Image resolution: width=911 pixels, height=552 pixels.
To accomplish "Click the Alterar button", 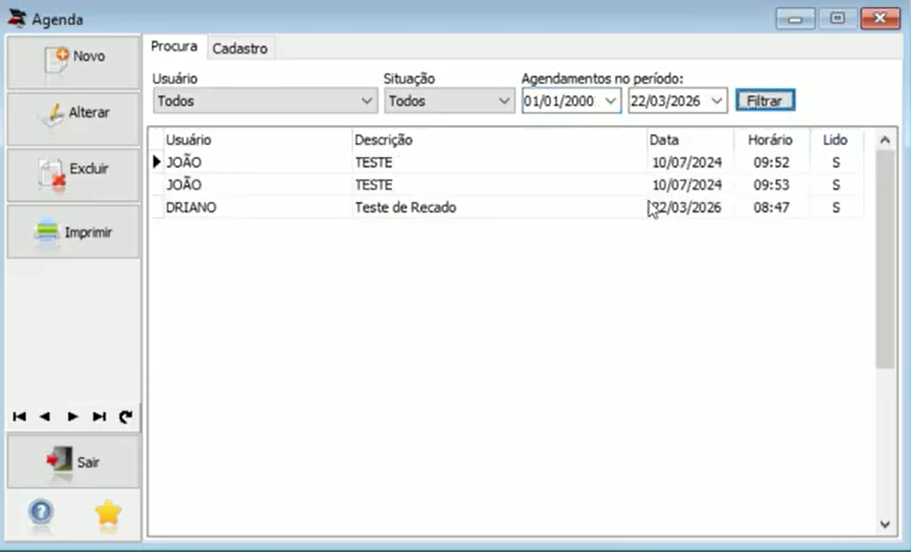I will click(x=73, y=118).
